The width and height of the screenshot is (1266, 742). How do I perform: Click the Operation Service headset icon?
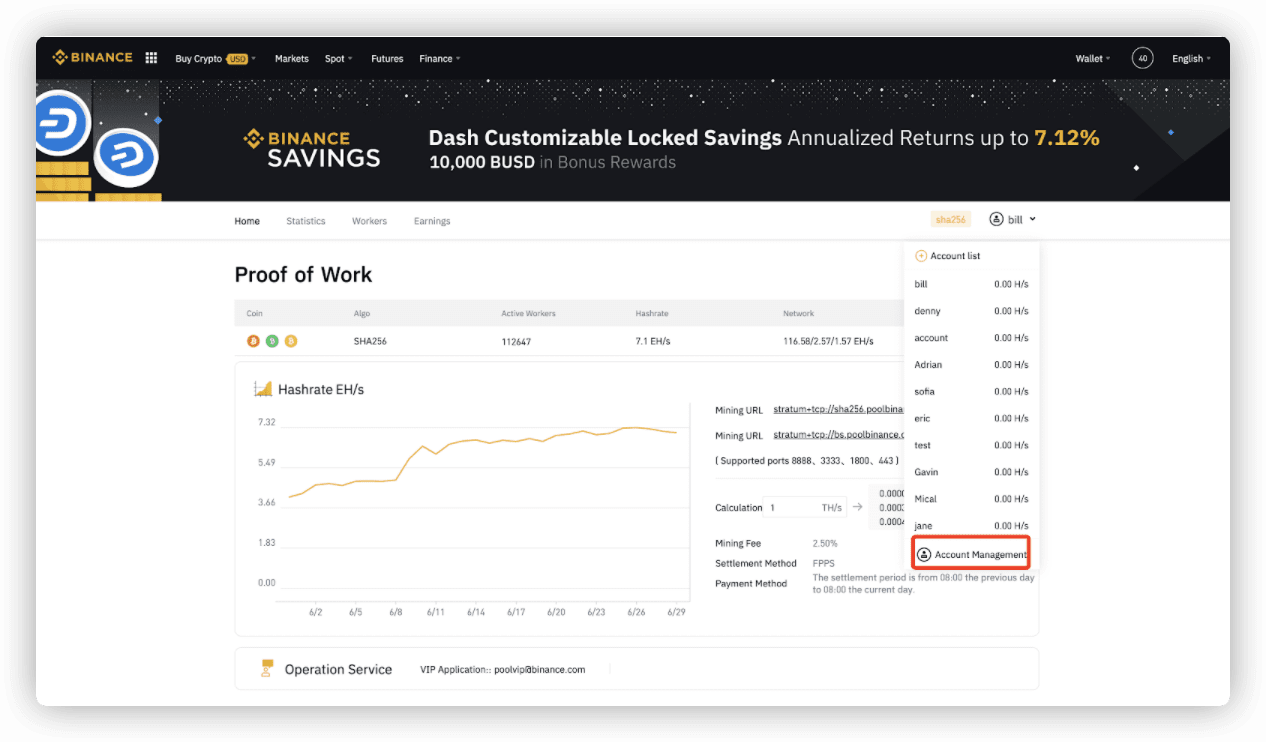pyautogui.click(x=266, y=669)
